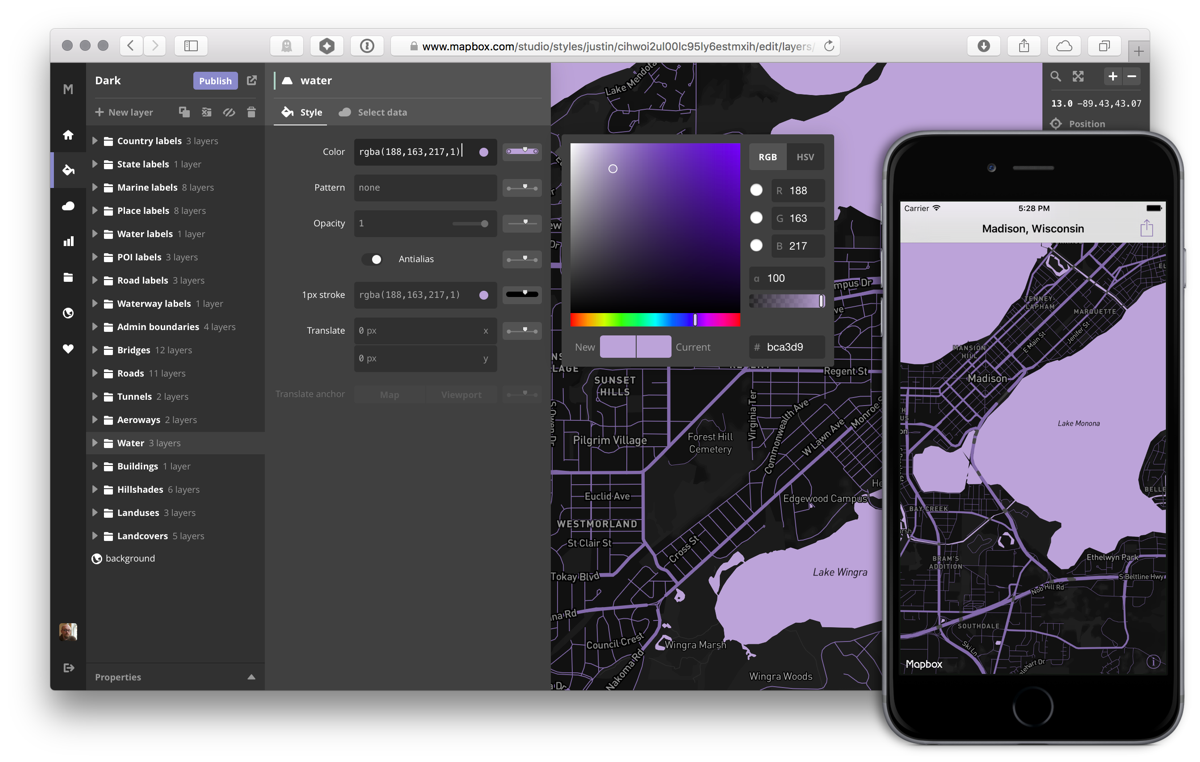The image size is (1200, 762).
Task: Click the zoom in plus icon
Action: point(1112,76)
